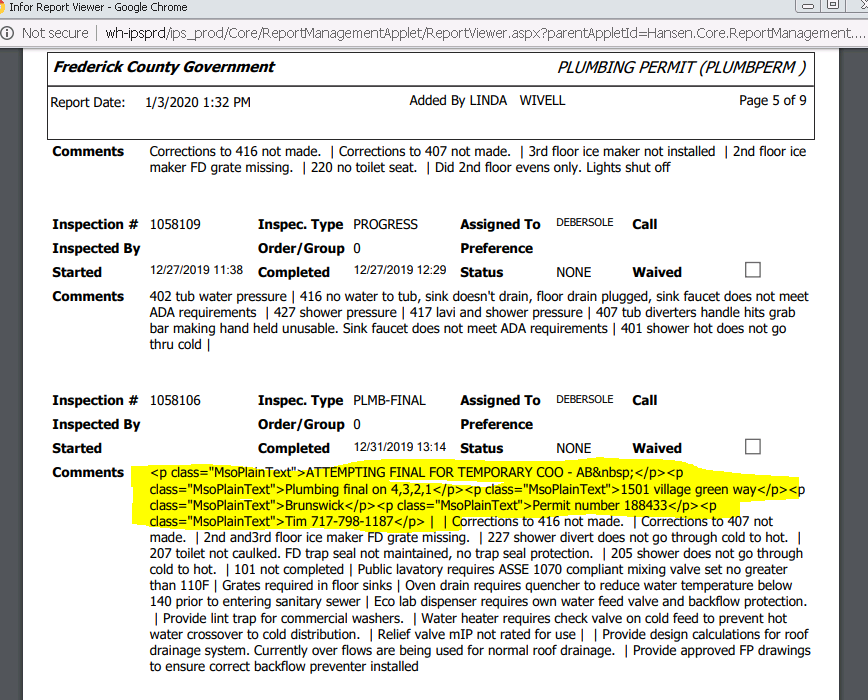Click report date value "1/3/2020 1:32 PM"

pos(198,102)
